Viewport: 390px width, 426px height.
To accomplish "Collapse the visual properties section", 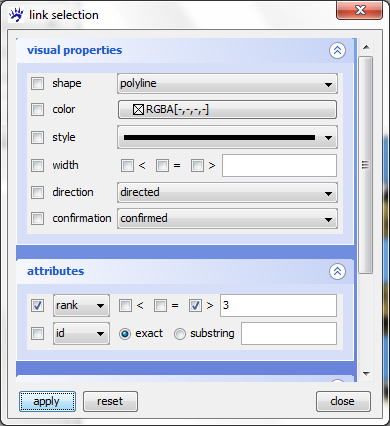I will (x=337, y=50).
